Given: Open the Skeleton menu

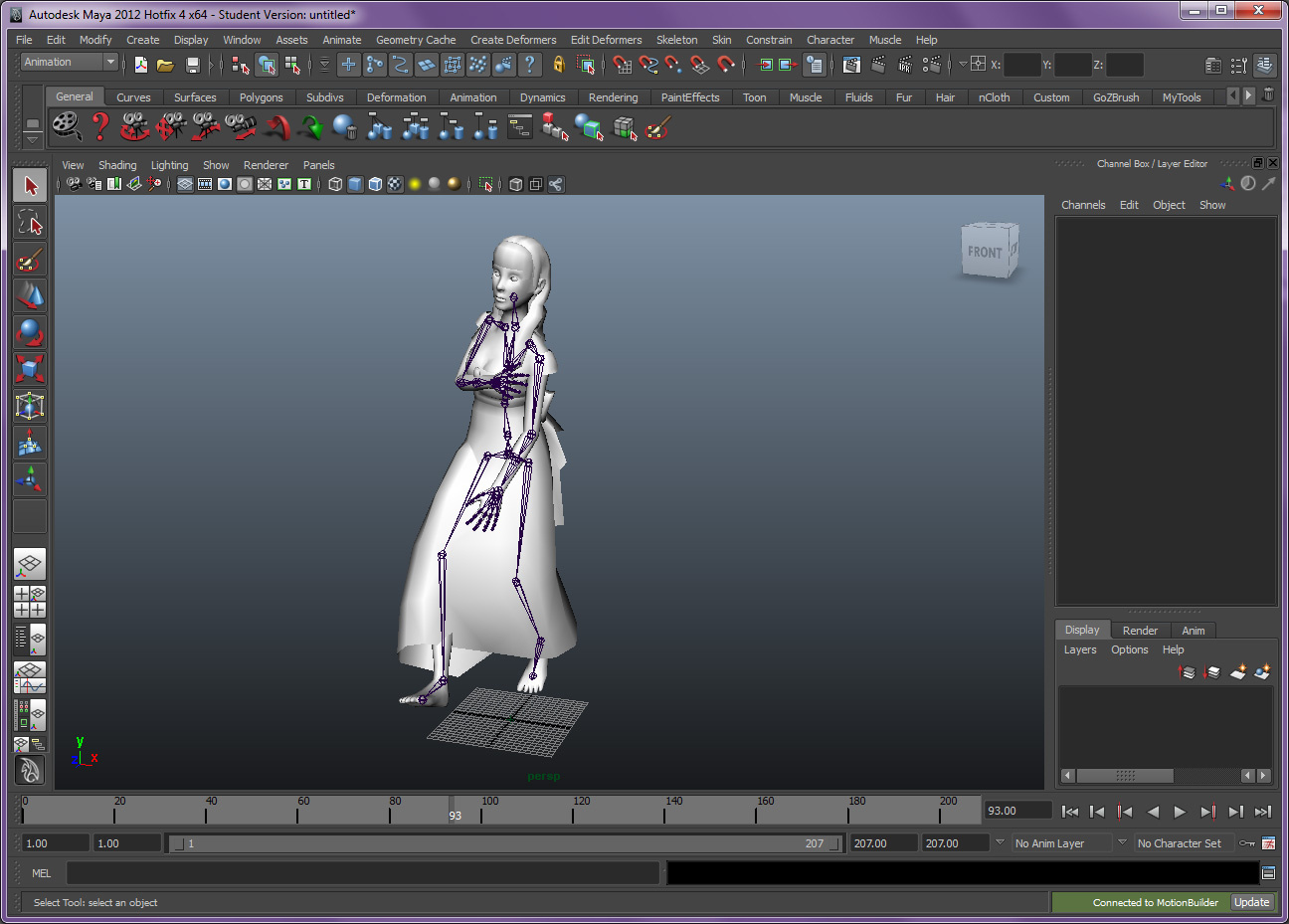Looking at the screenshot, I should pos(677,40).
